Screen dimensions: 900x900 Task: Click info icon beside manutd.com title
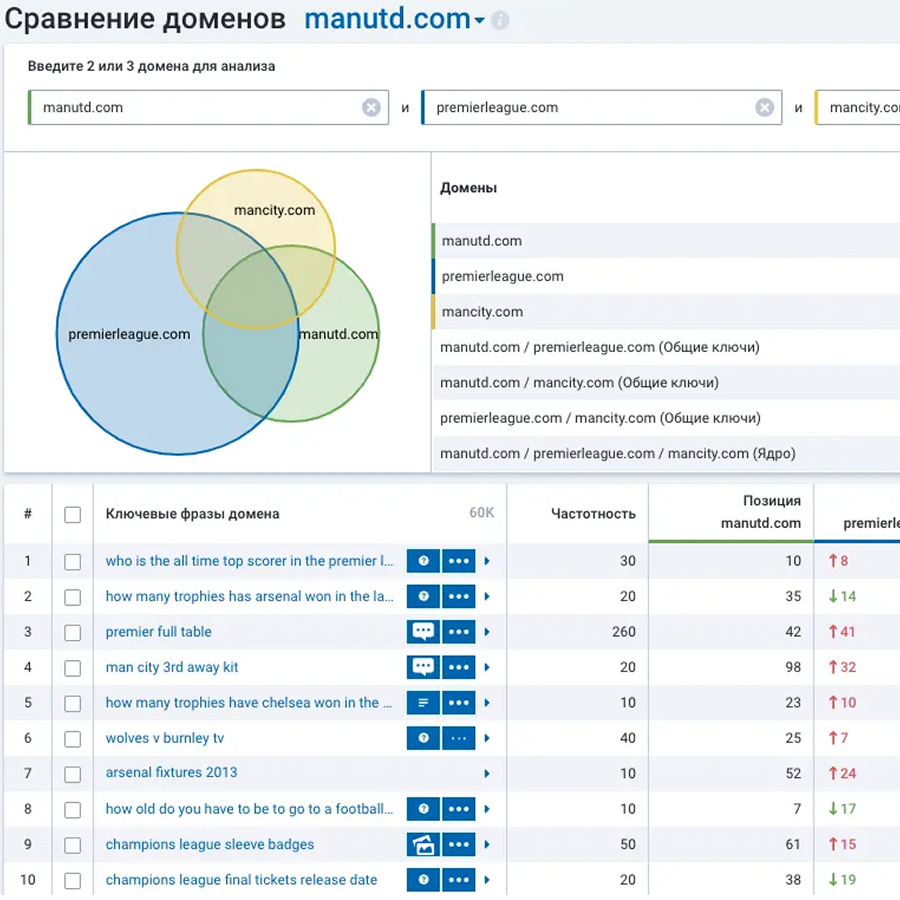tap(500, 20)
